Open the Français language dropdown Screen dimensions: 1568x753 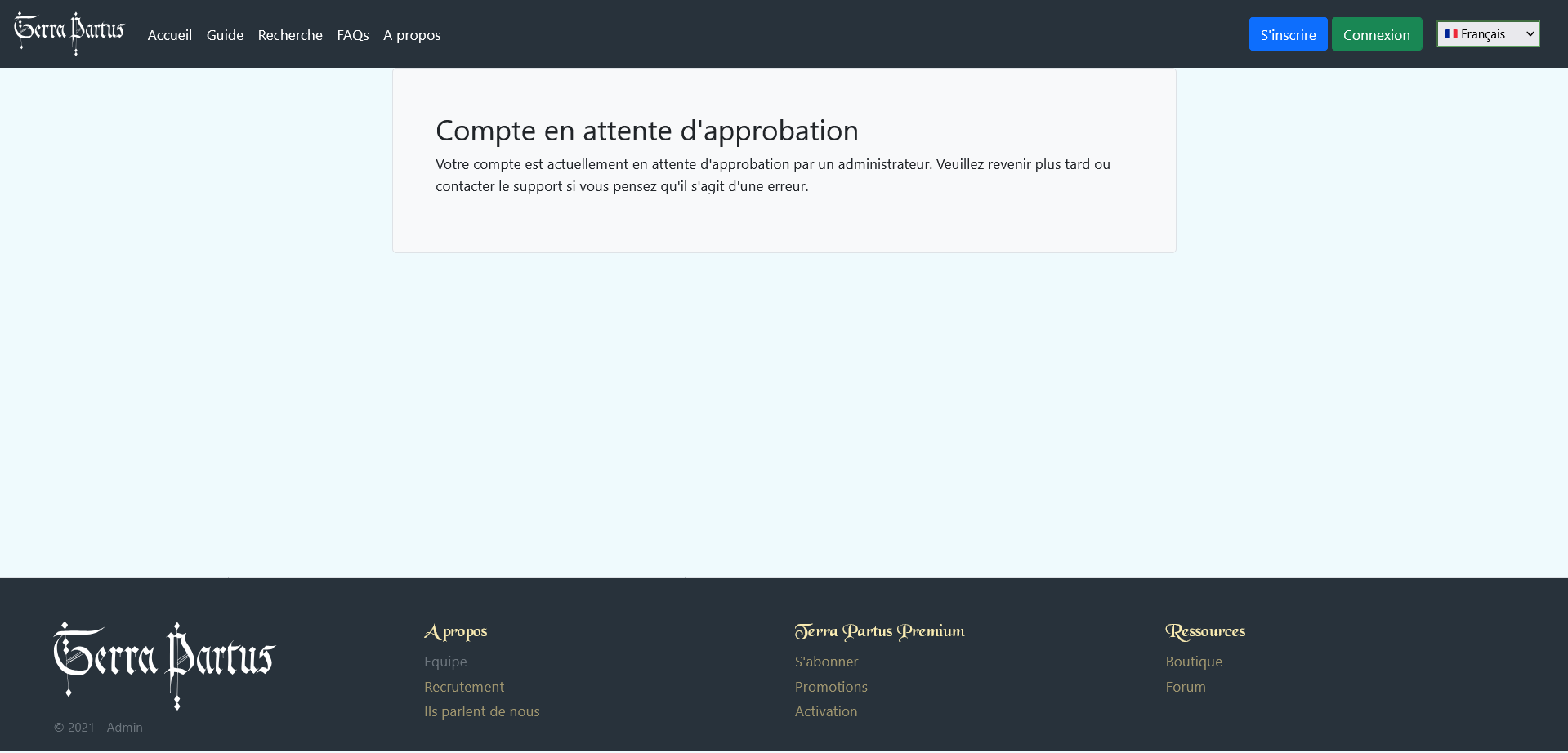click(1488, 34)
